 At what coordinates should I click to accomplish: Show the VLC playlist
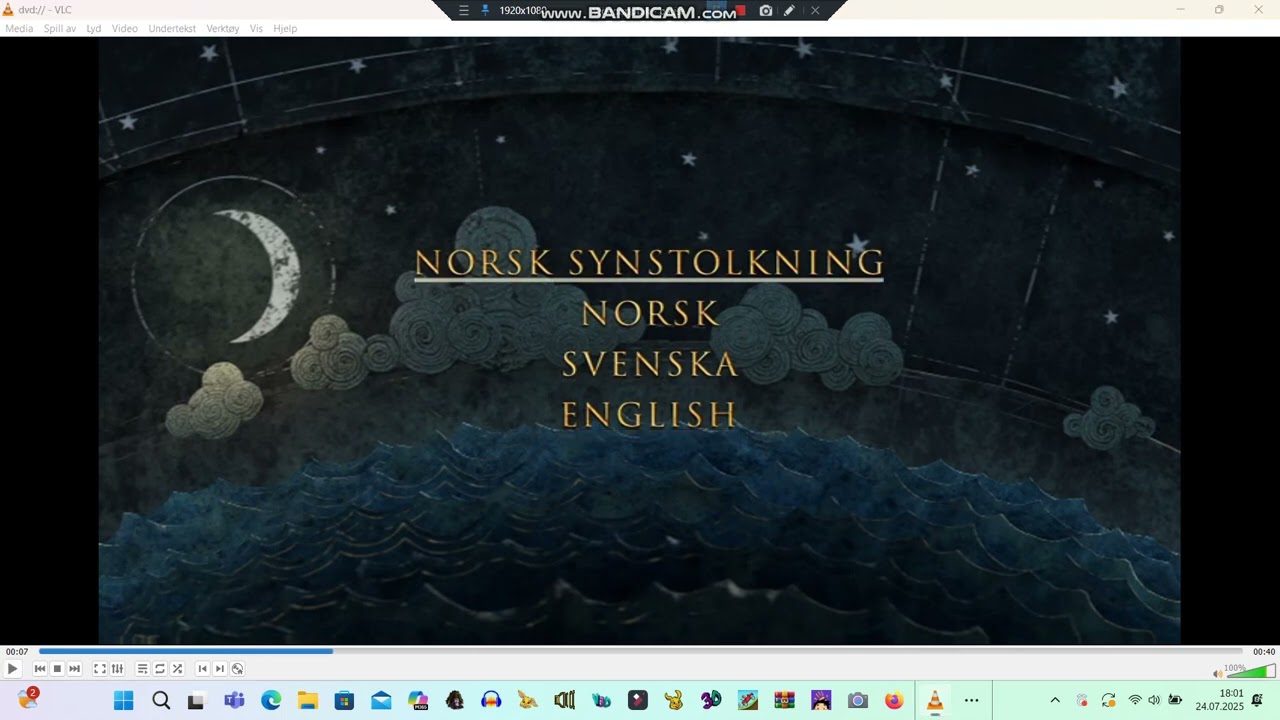[x=142, y=669]
